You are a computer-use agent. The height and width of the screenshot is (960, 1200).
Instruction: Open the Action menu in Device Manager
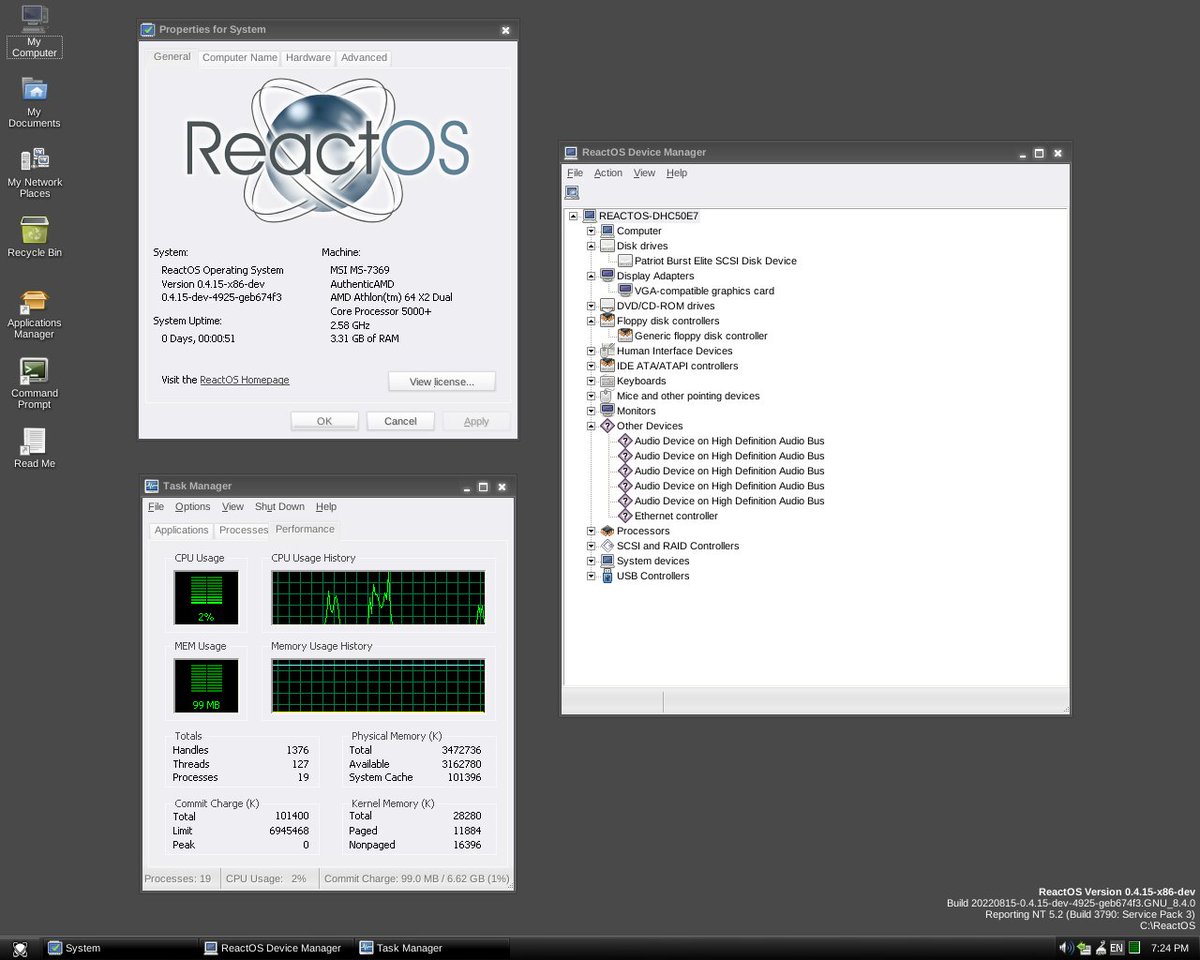coord(607,172)
